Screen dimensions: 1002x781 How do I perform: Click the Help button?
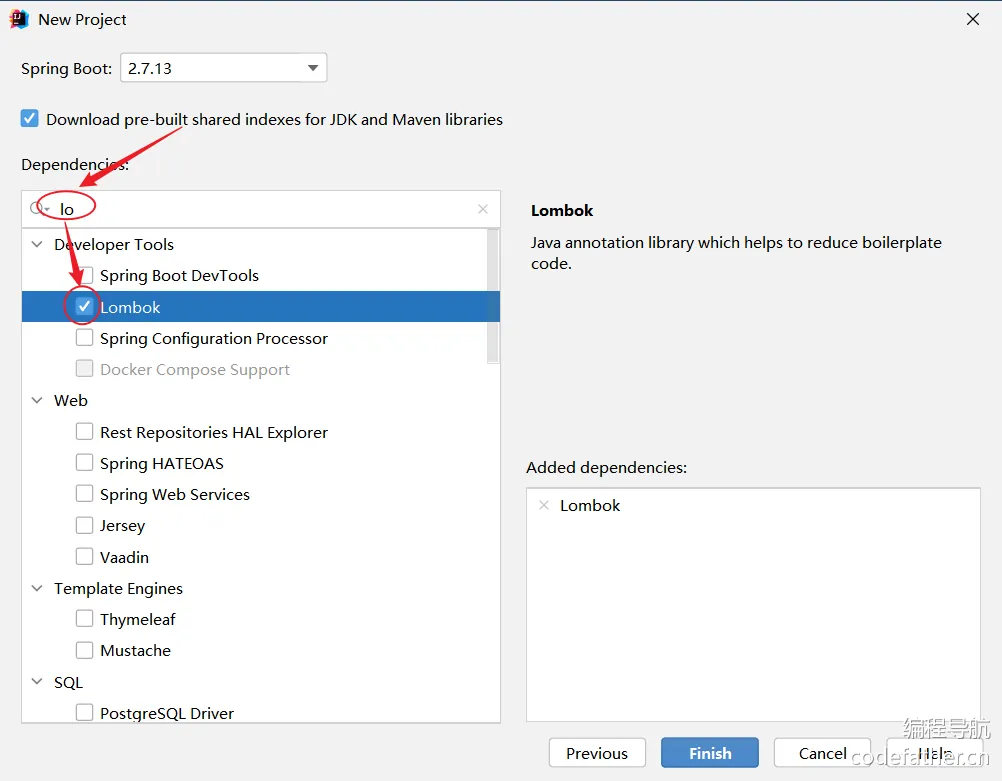(935, 753)
